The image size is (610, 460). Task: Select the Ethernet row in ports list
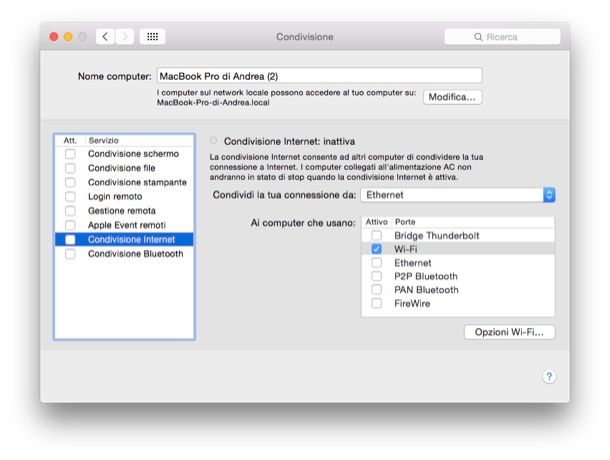click(458, 263)
